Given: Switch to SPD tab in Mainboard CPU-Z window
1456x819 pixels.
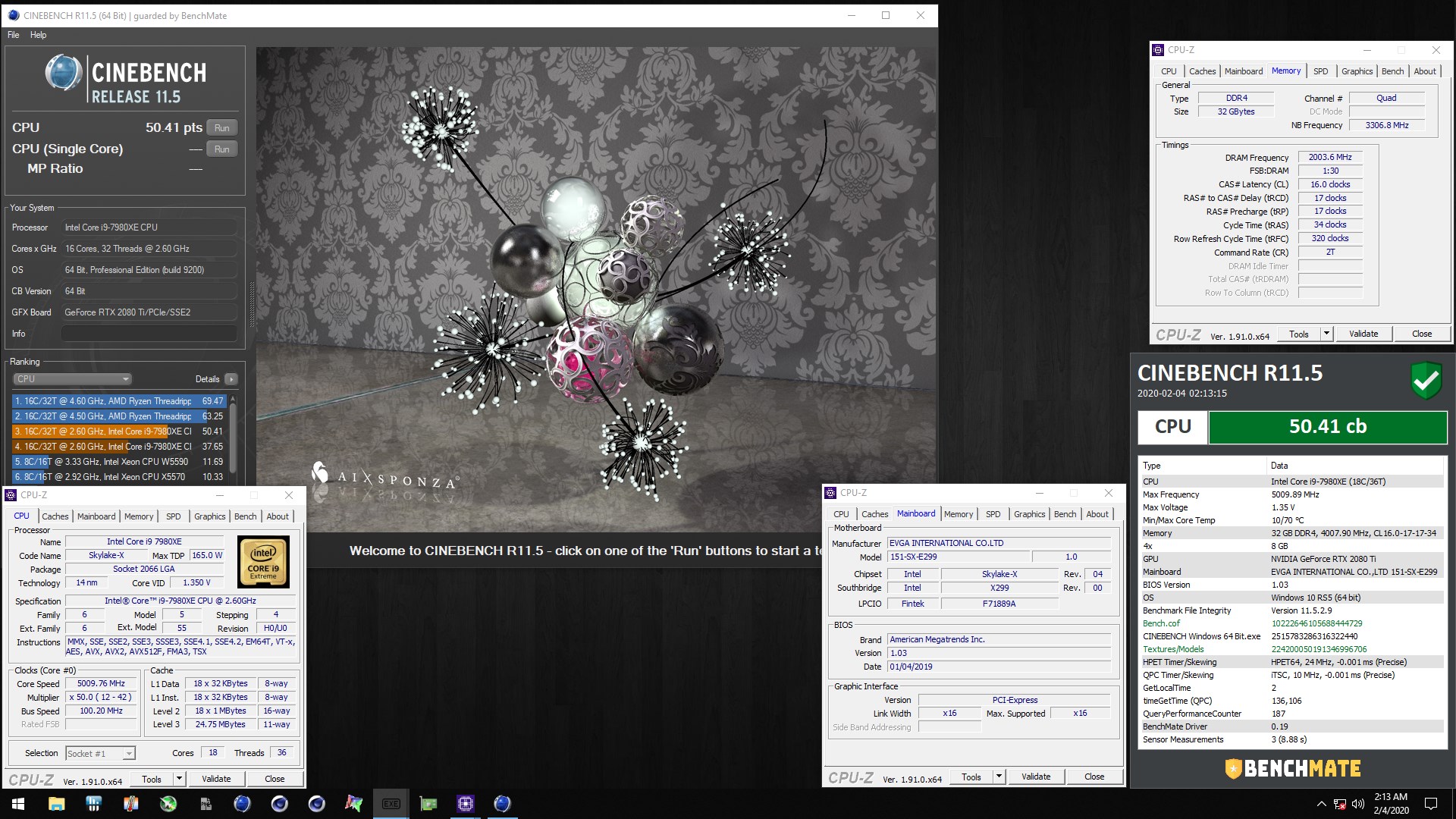Looking at the screenshot, I should click(993, 514).
